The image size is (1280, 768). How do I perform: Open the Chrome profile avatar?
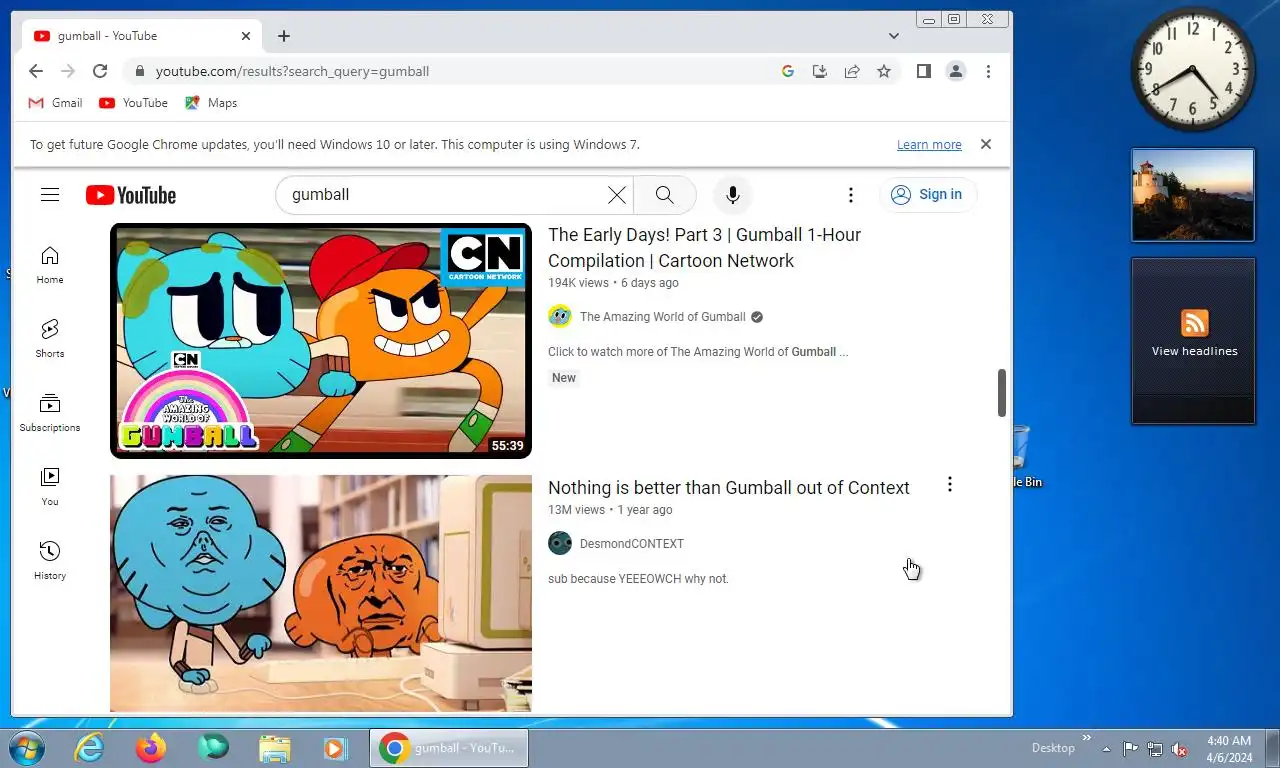coord(956,71)
